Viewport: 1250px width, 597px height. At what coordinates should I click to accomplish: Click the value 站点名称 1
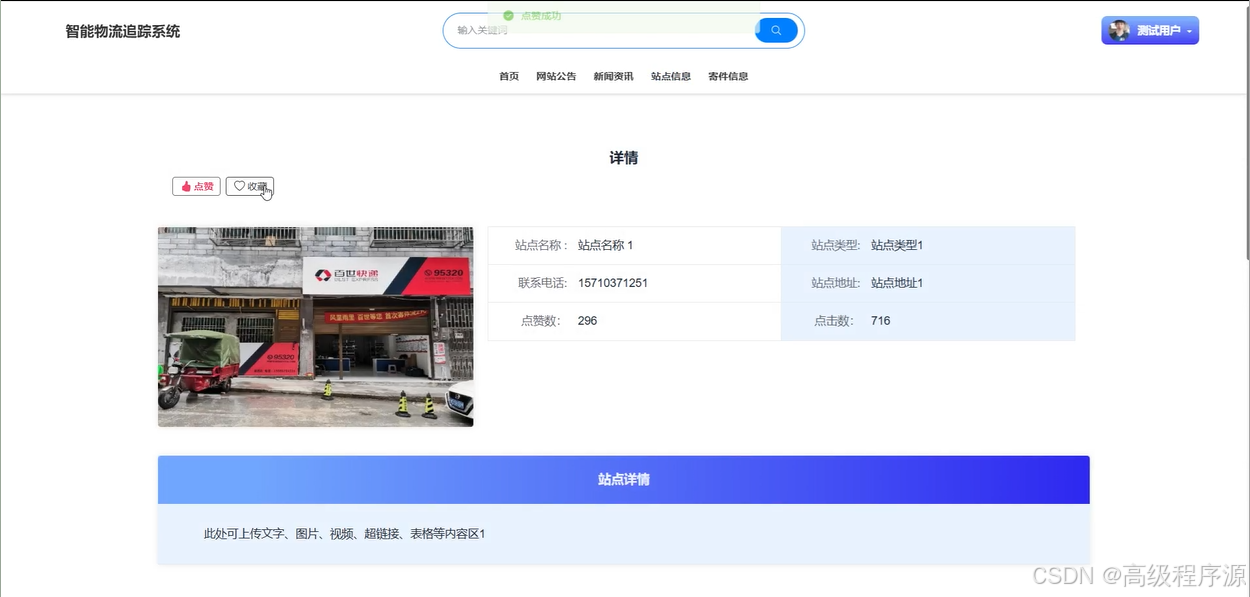point(606,245)
